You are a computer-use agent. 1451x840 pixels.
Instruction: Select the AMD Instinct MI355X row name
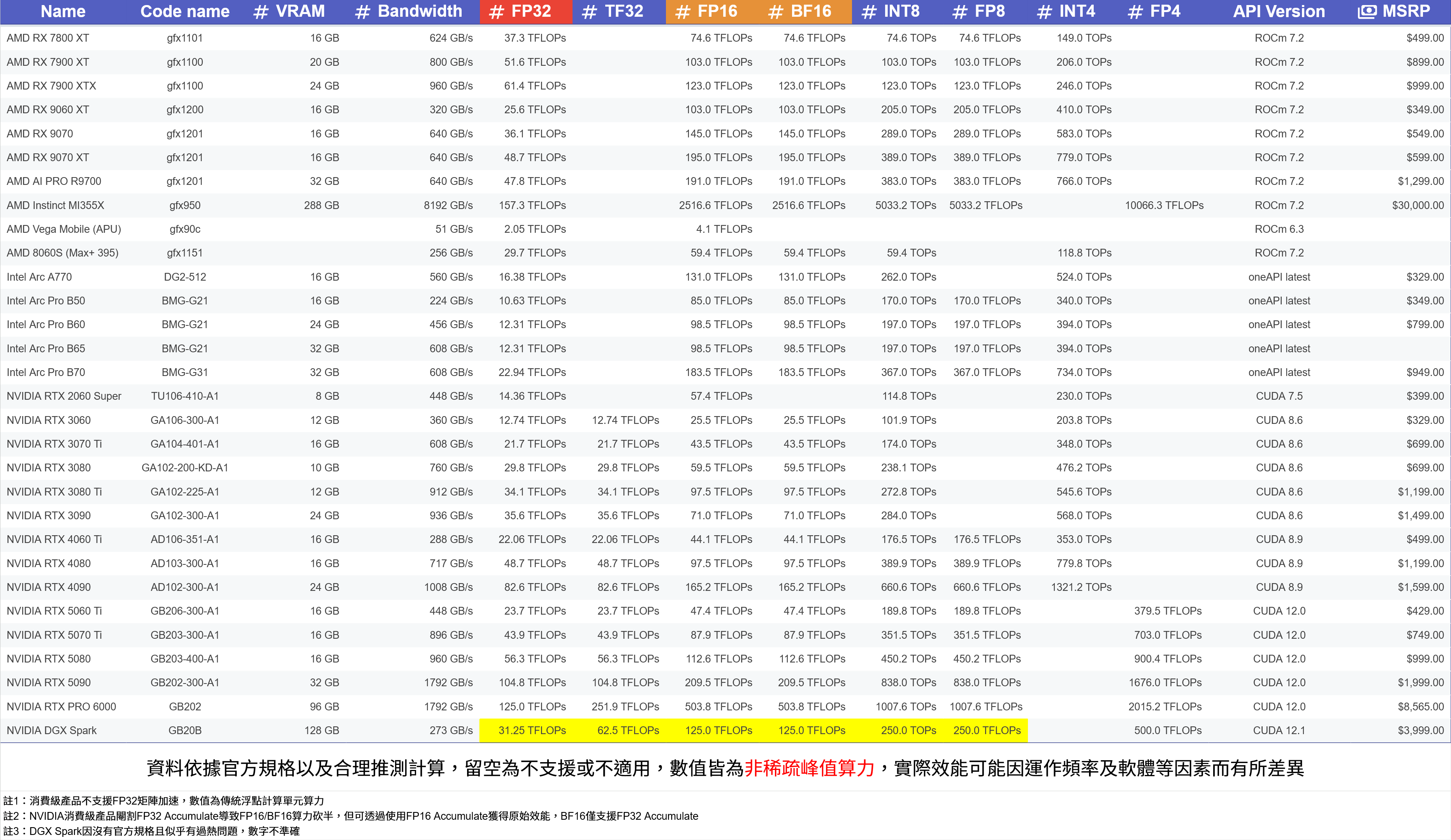point(55,206)
